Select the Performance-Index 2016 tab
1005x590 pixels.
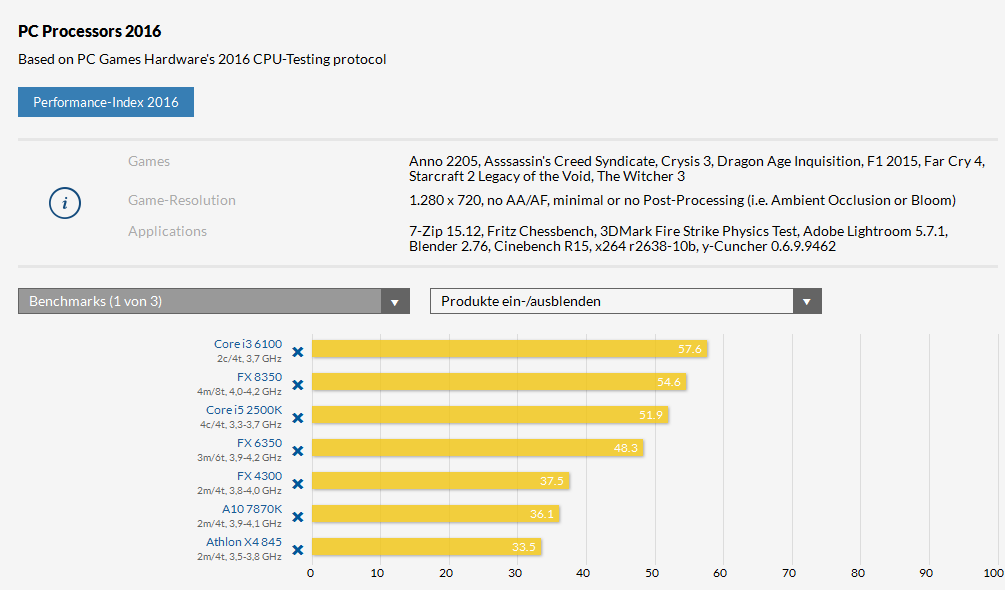click(106, 102)
